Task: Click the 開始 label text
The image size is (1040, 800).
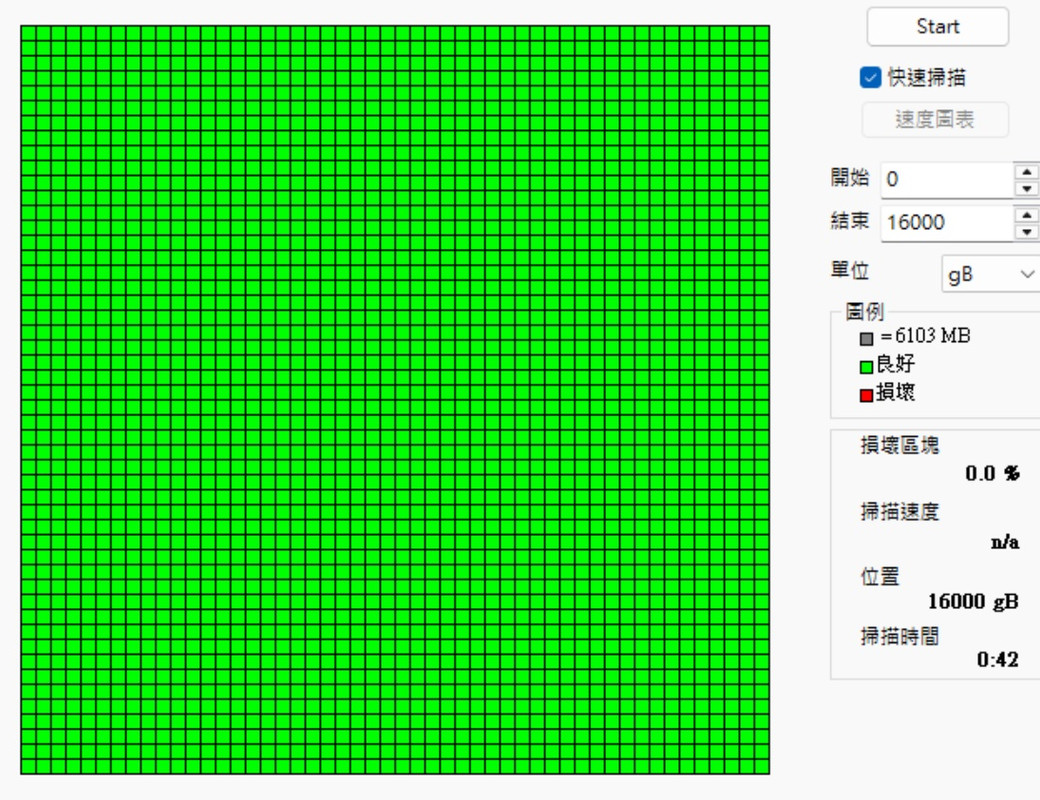Action: coord(850,177)
